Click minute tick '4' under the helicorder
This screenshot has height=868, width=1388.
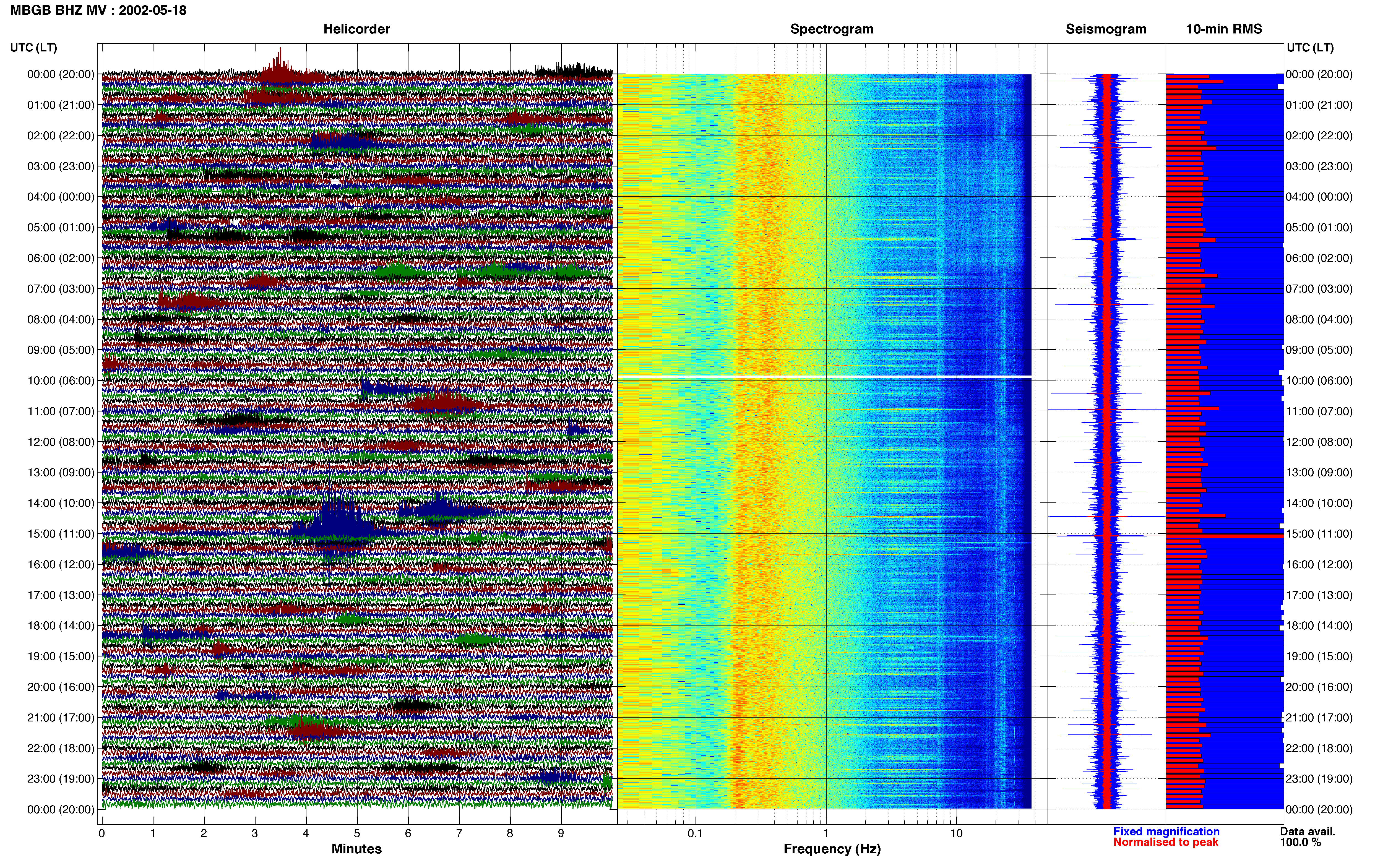(x=306, y=833)
